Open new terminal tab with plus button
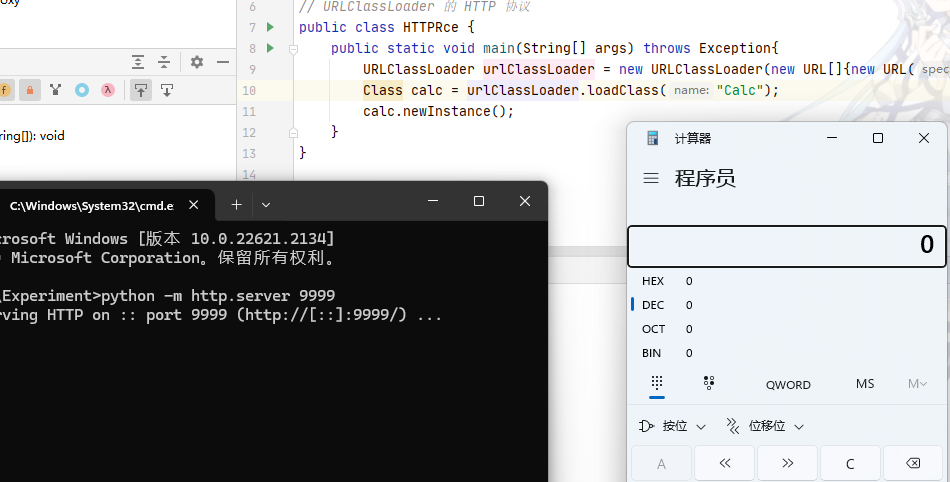The height and width of the screenshot is (482, 950). click(x=236, y=205)
